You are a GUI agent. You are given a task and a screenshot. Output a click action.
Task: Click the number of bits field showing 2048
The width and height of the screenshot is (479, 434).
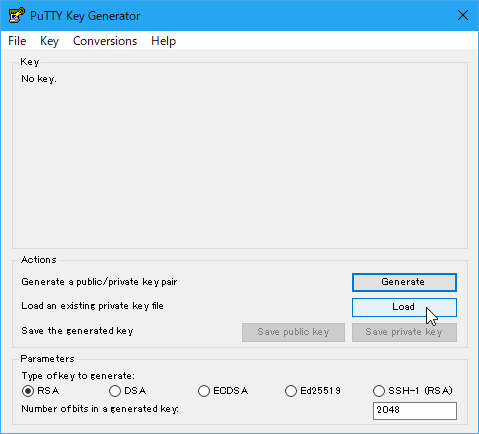pos(415,411)
